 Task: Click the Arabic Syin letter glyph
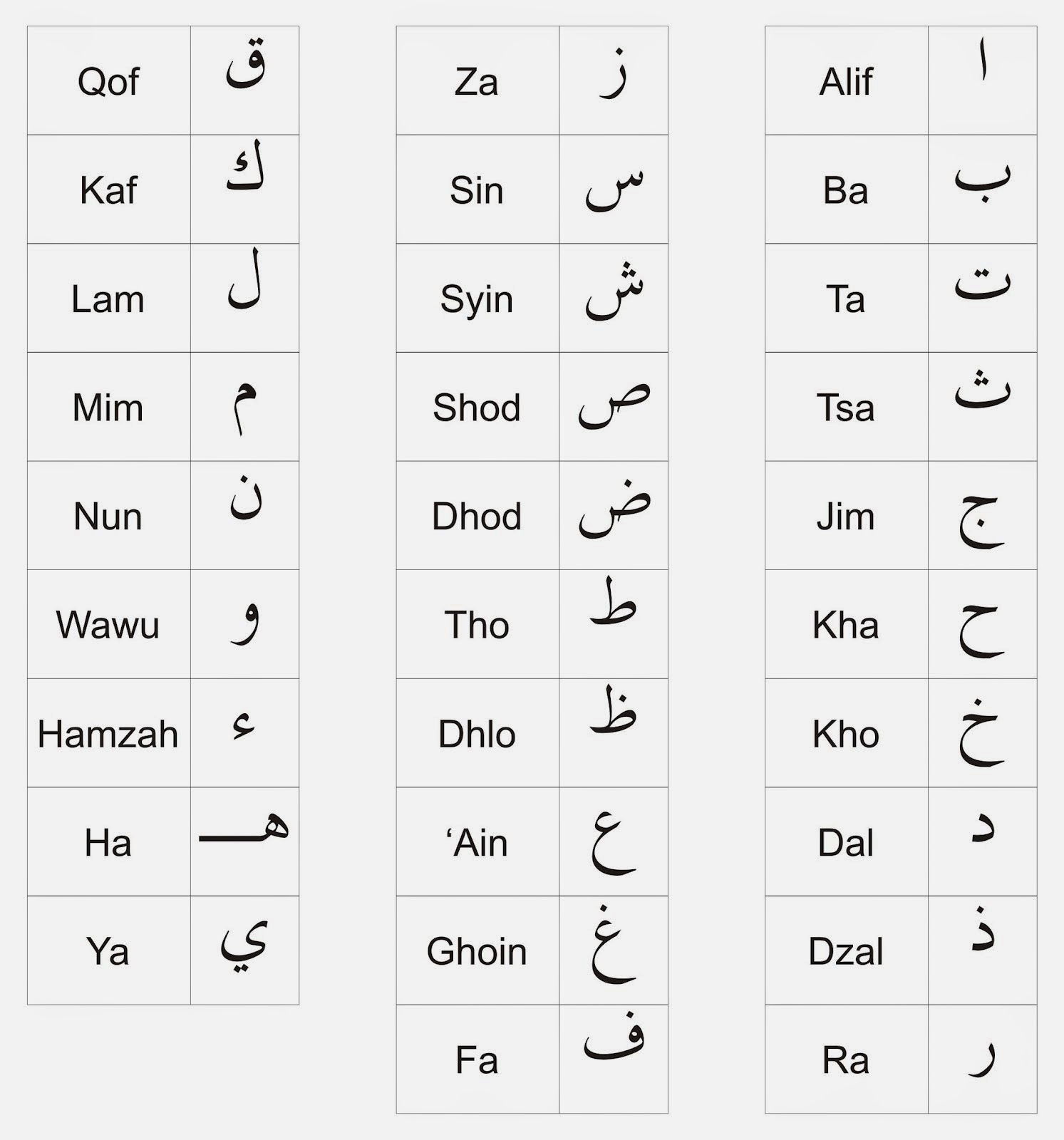pos(614,292)
